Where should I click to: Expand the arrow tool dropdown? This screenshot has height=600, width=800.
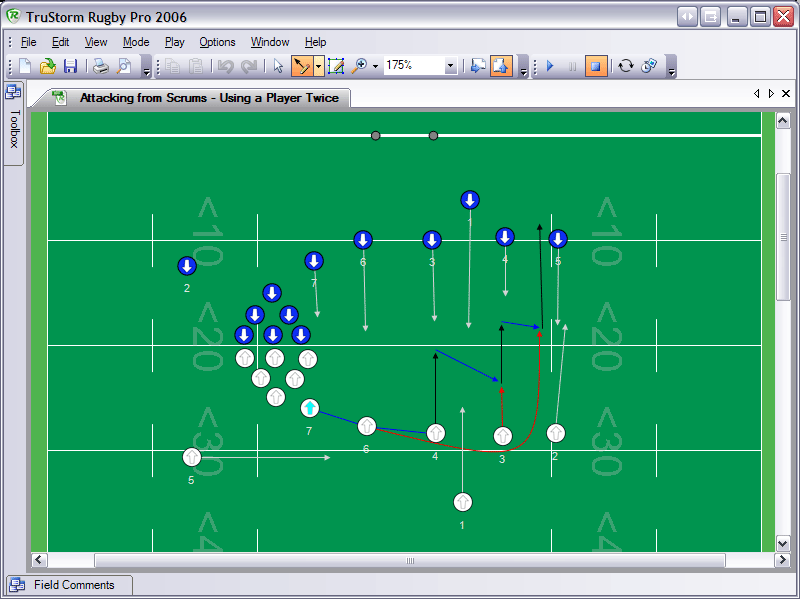[x=318, y=66]
